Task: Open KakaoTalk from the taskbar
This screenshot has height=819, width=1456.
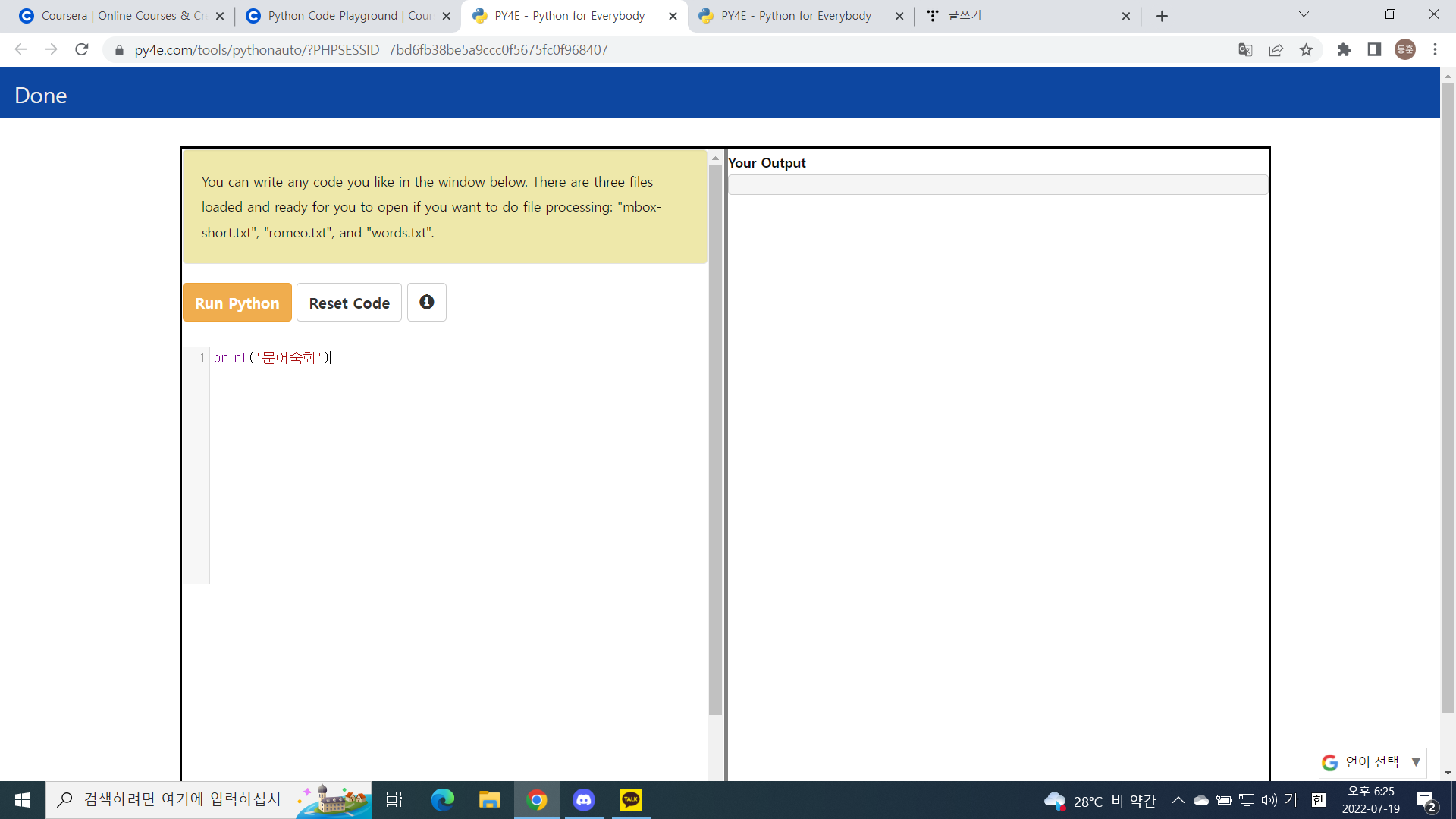Action: (630, 800)
